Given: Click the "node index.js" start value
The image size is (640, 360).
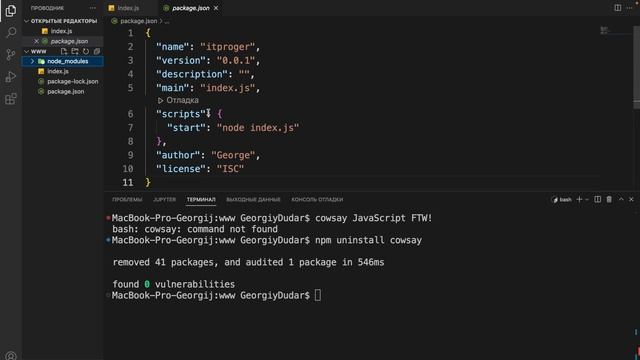Looking at the screenshot, I should (258, 128).
